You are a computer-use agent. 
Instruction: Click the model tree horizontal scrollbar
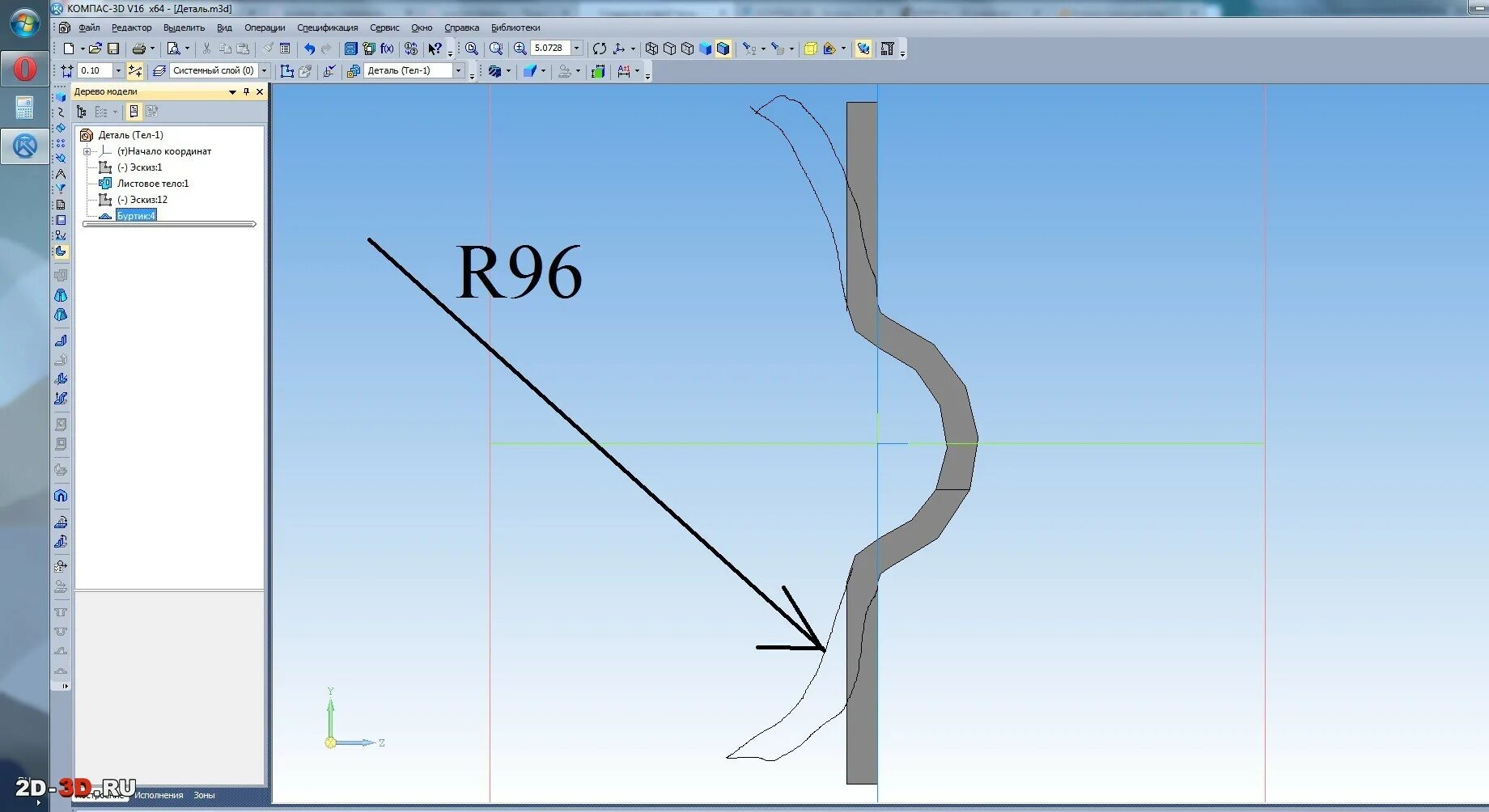tap(169, 224)
